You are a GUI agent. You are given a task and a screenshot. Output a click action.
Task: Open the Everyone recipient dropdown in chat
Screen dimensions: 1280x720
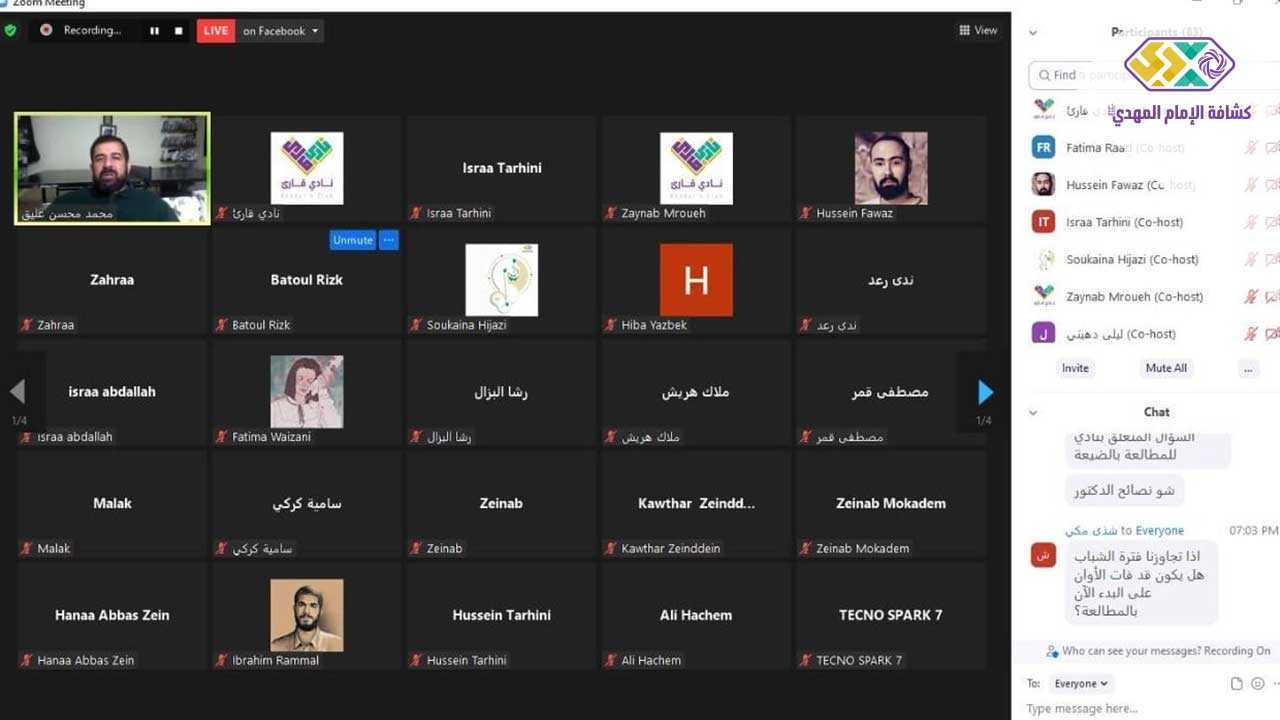[x=1081, y=684]
